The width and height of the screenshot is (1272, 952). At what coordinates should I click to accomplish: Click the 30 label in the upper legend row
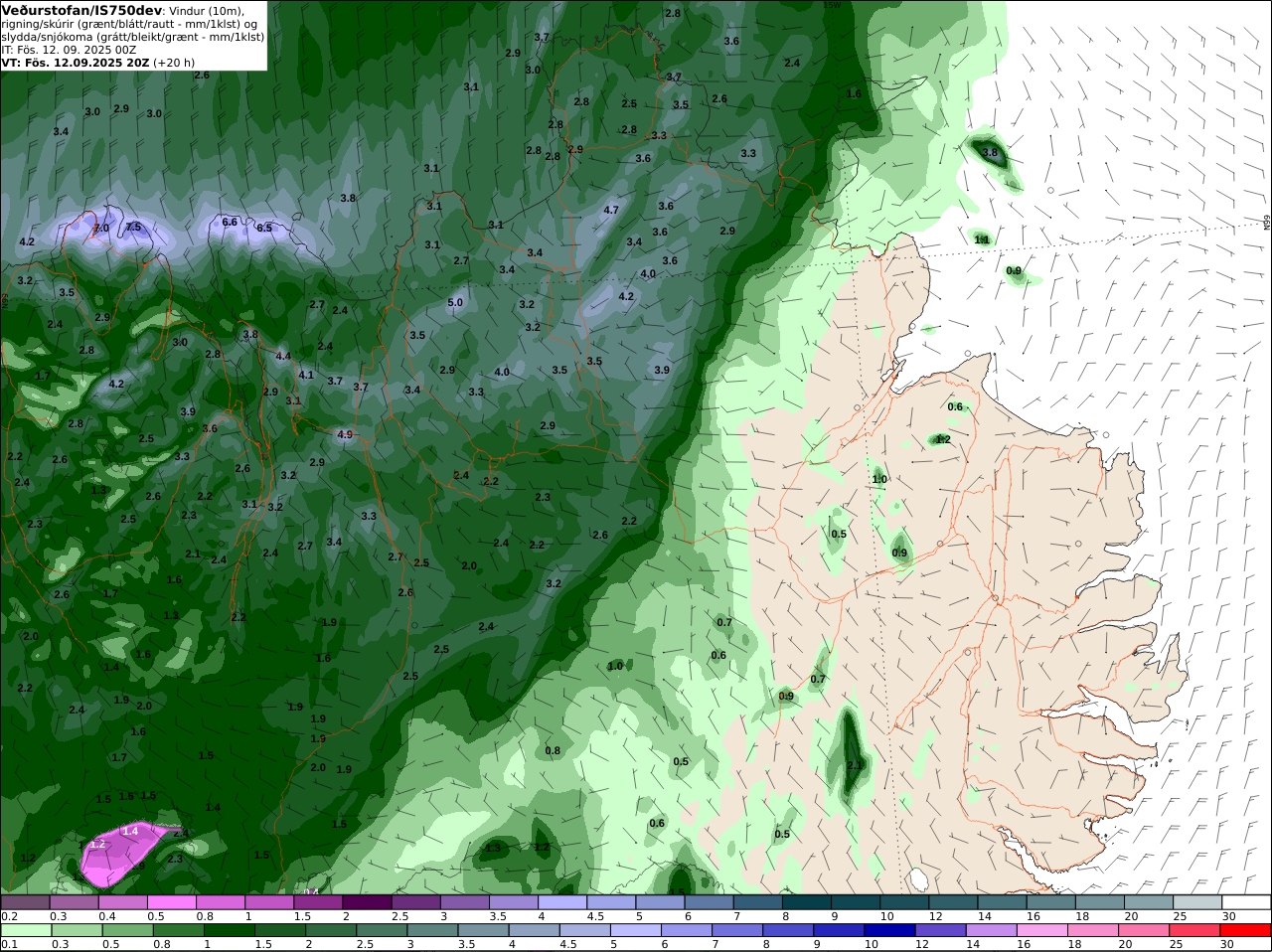(x=1228, y=916)
